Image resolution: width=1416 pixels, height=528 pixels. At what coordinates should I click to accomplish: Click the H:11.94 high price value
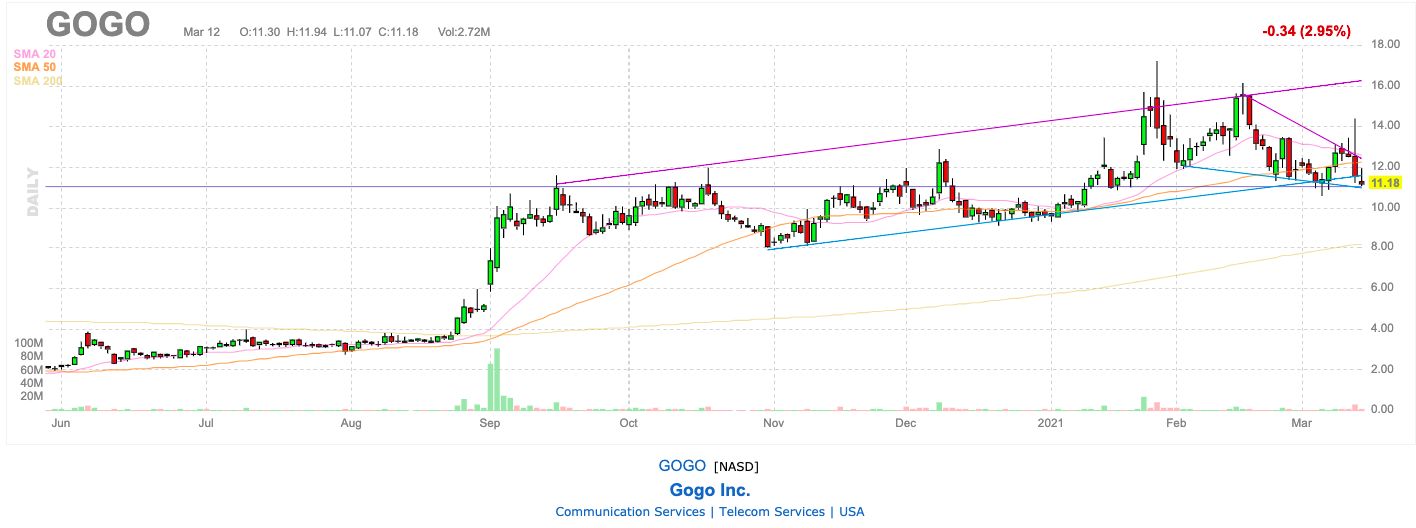308,32
